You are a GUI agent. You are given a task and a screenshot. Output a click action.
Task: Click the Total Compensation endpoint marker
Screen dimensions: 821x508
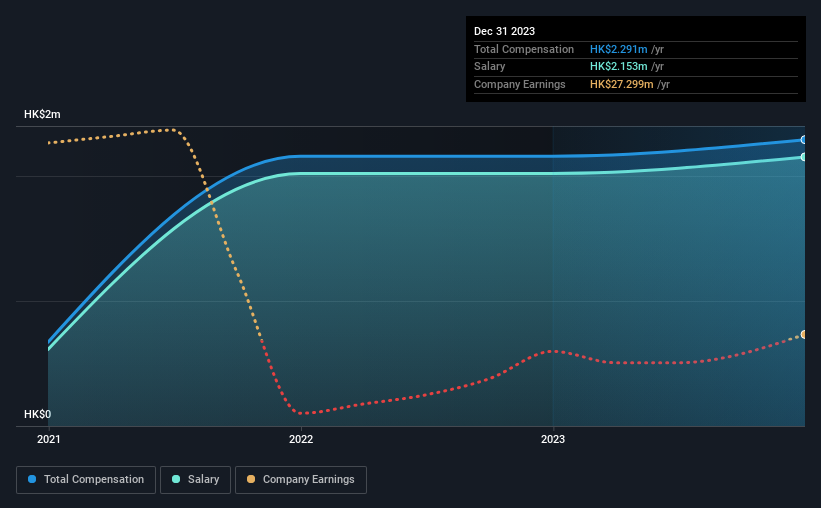pos(804,140)
